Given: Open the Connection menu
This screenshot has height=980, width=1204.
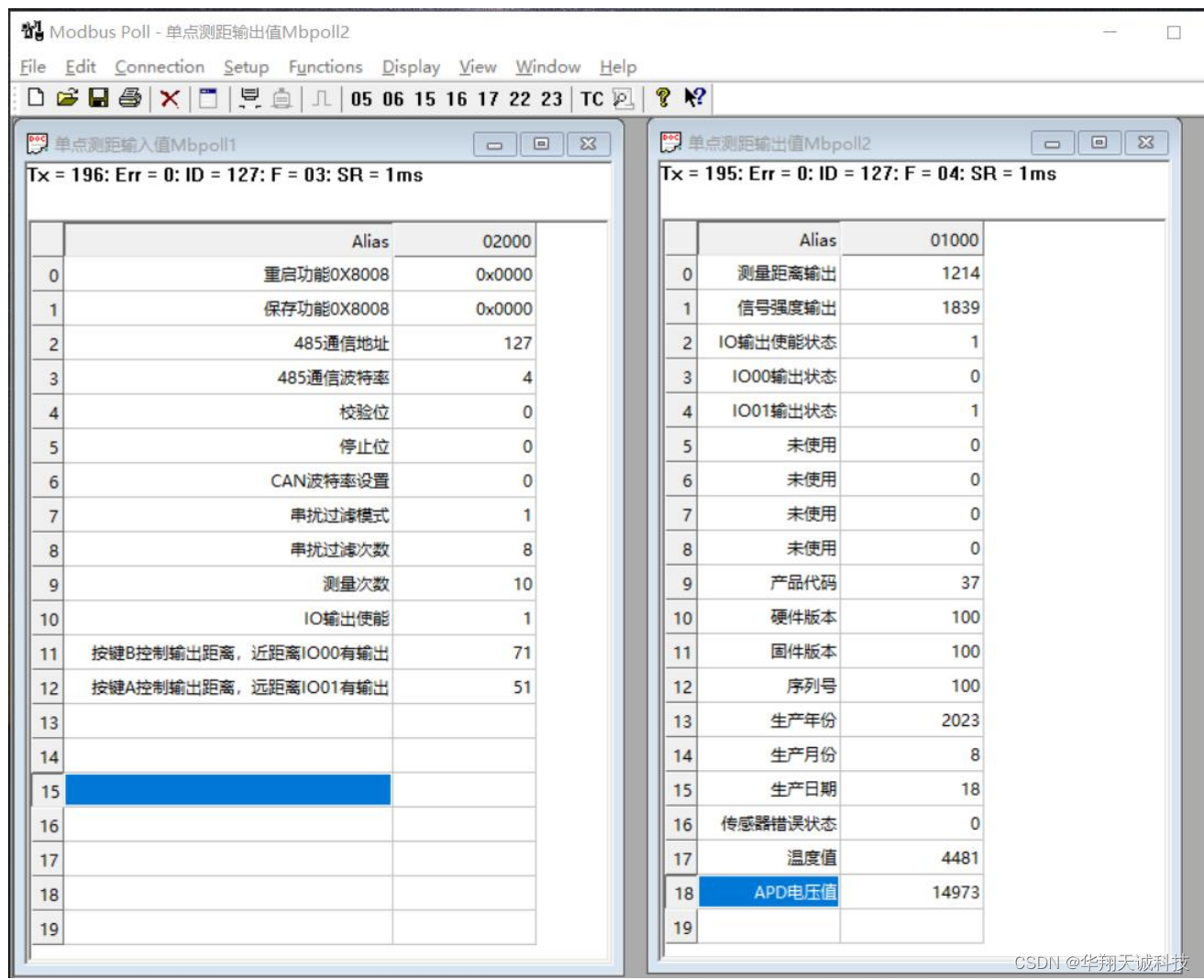Looking at the screenshot, I should click(160, 67).
